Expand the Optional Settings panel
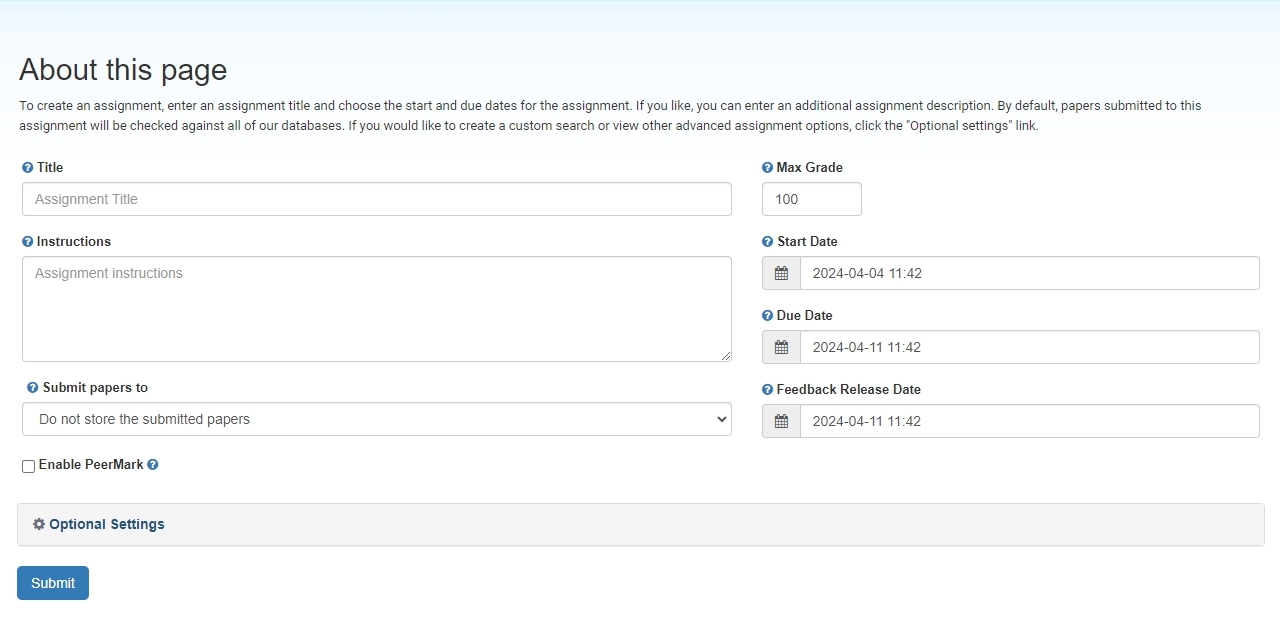 click(x=107, y=524)
